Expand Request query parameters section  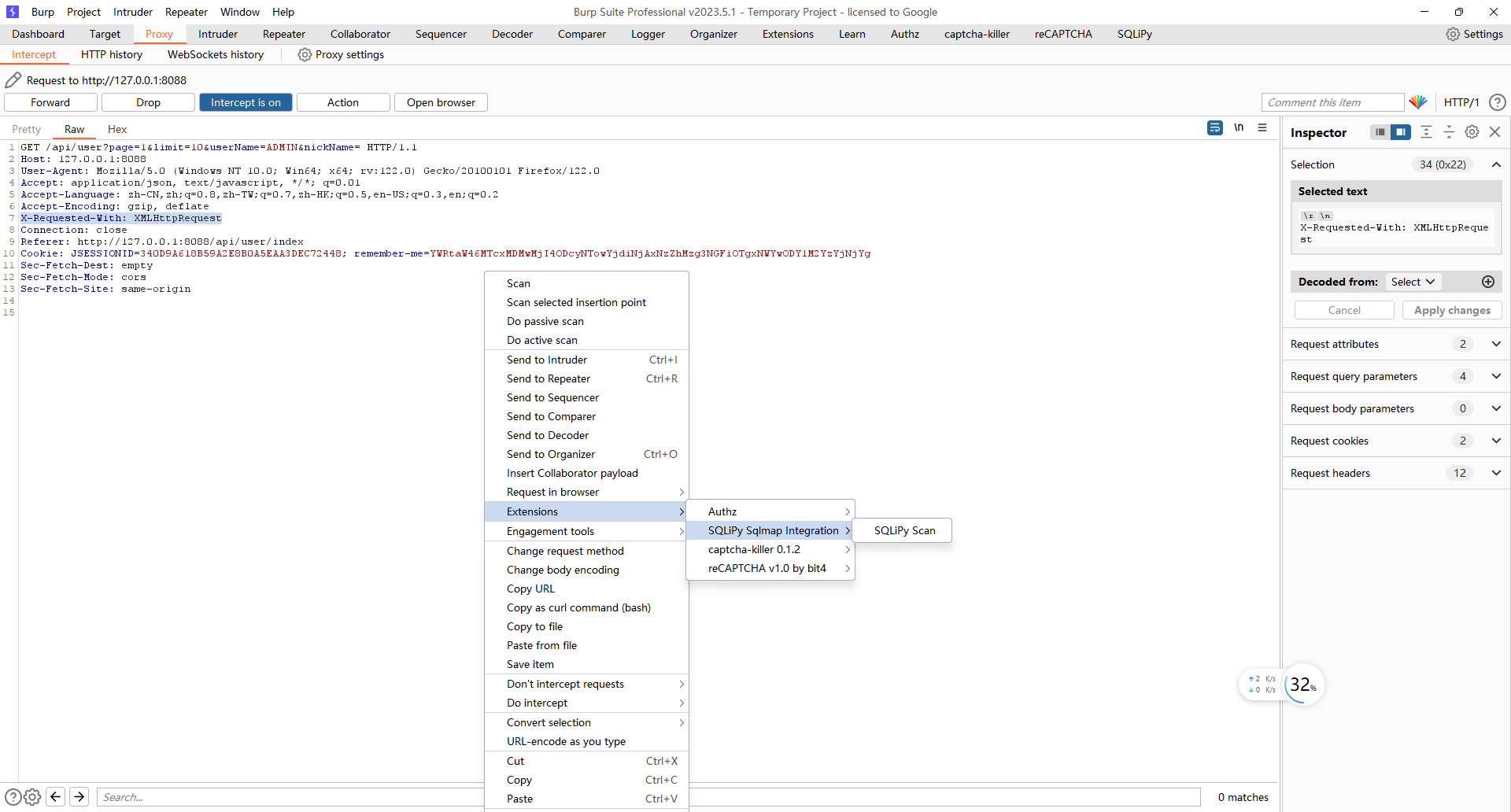point(1496,376)
